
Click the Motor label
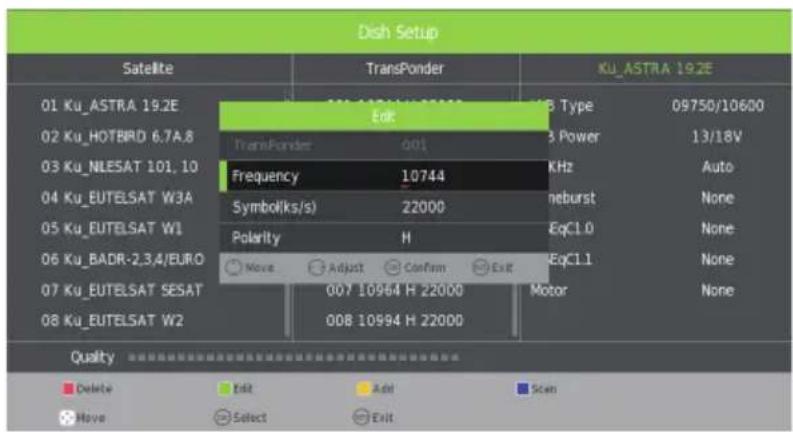(549, 290)
